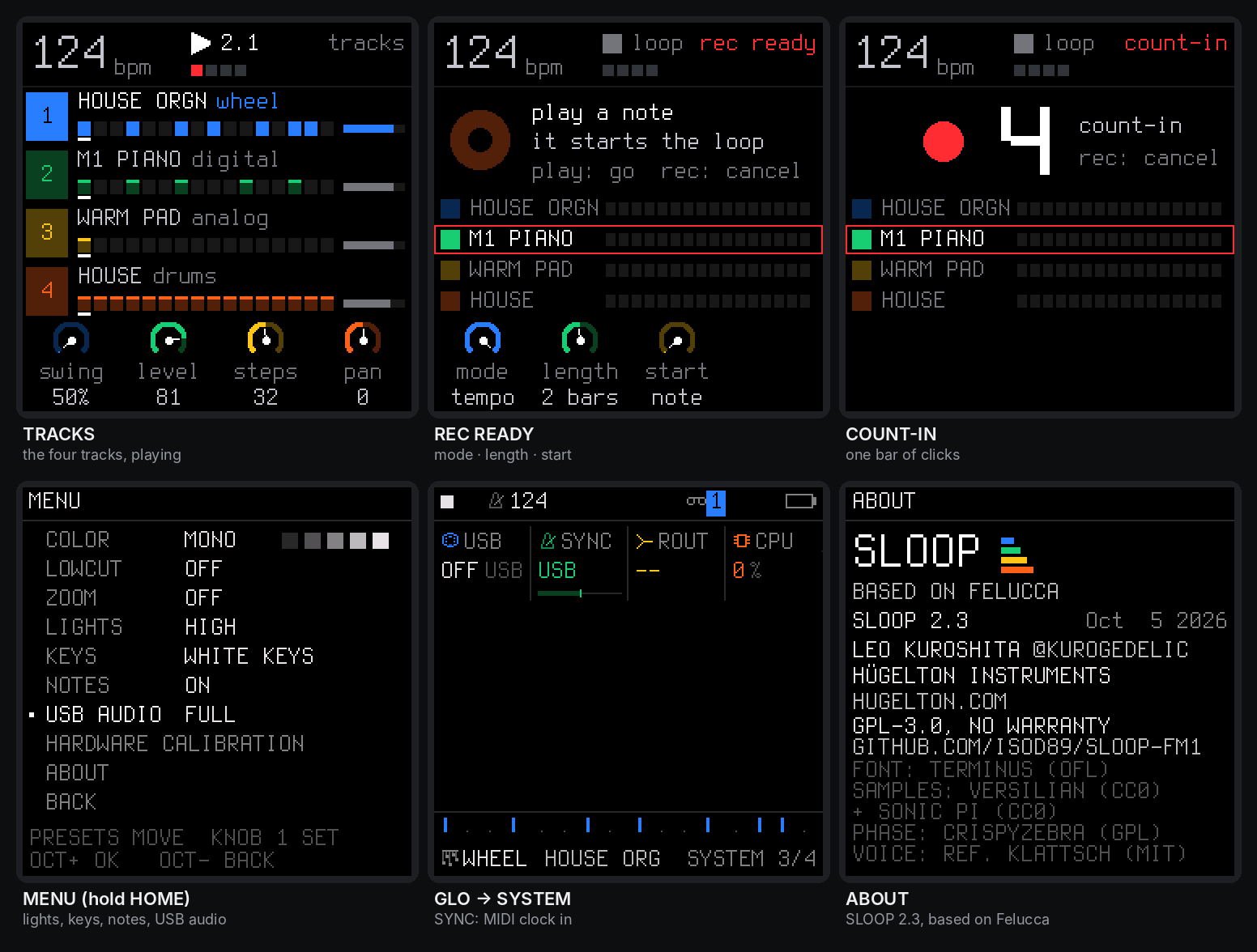This screenshot has width=1257, height=952.
Task: Open HARDWARE CALIBRATION from the menu
Action: click(175, 743)
